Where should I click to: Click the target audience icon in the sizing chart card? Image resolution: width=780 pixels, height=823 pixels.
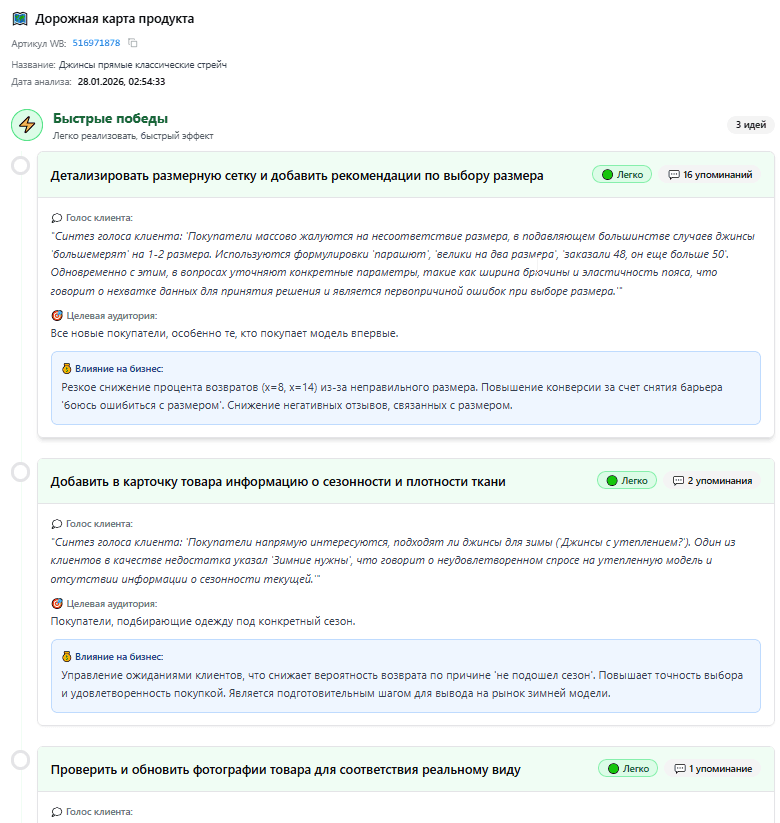coord(56,315)
